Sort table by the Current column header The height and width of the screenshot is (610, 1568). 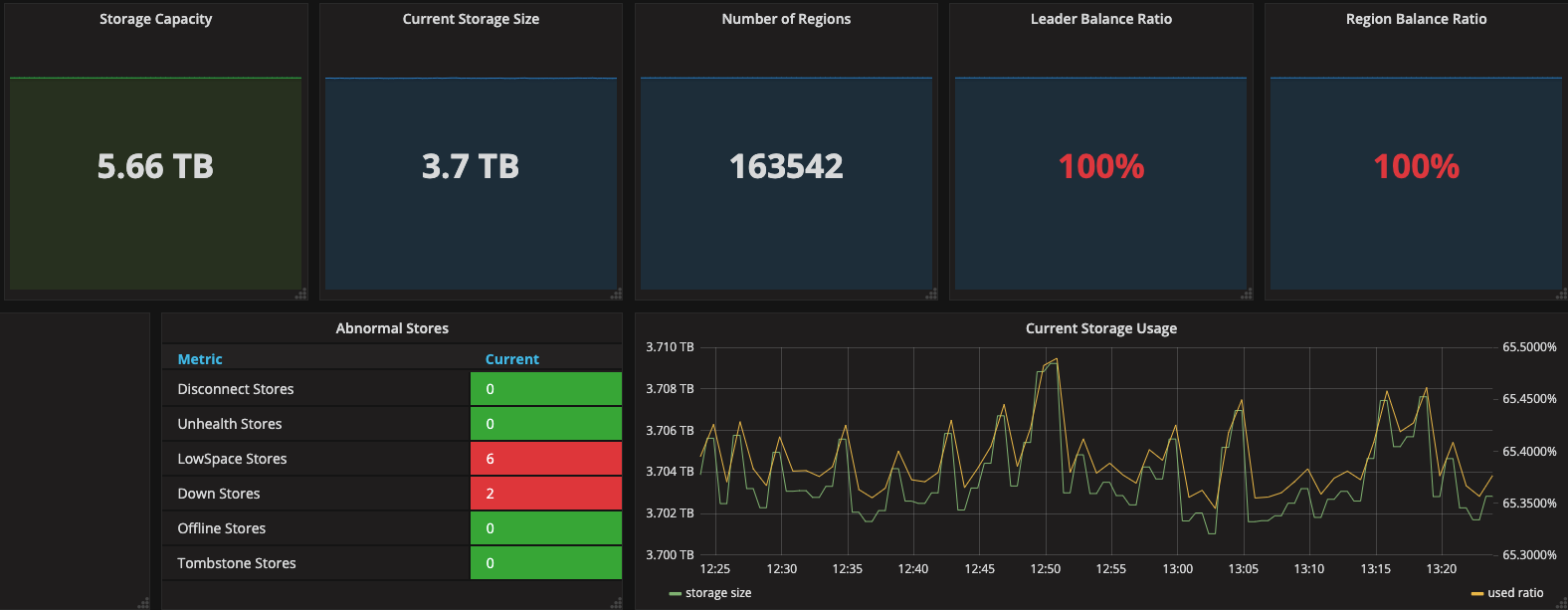coord(511,359)
